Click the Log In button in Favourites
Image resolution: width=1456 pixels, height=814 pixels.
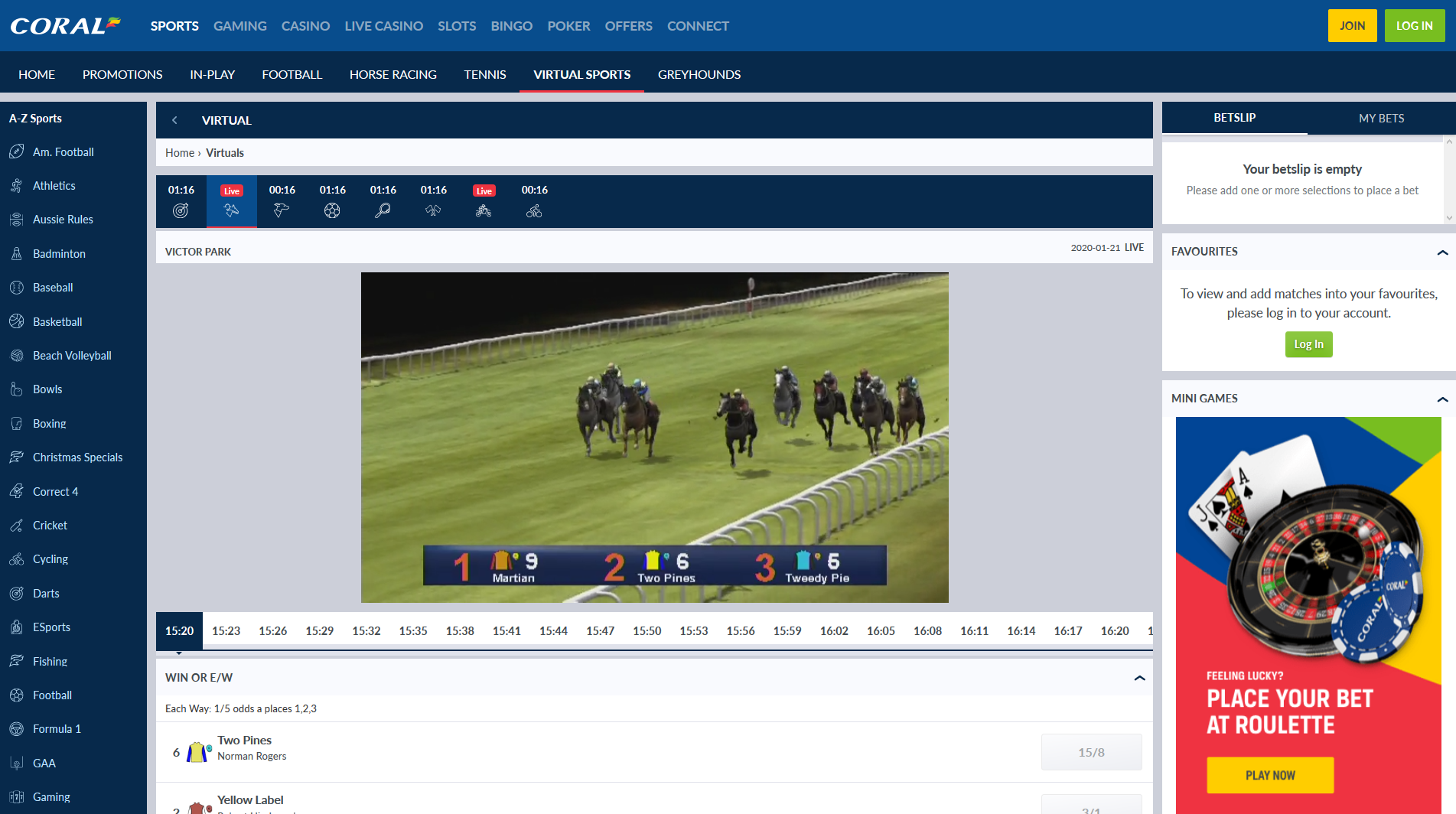click(1308, 344)
